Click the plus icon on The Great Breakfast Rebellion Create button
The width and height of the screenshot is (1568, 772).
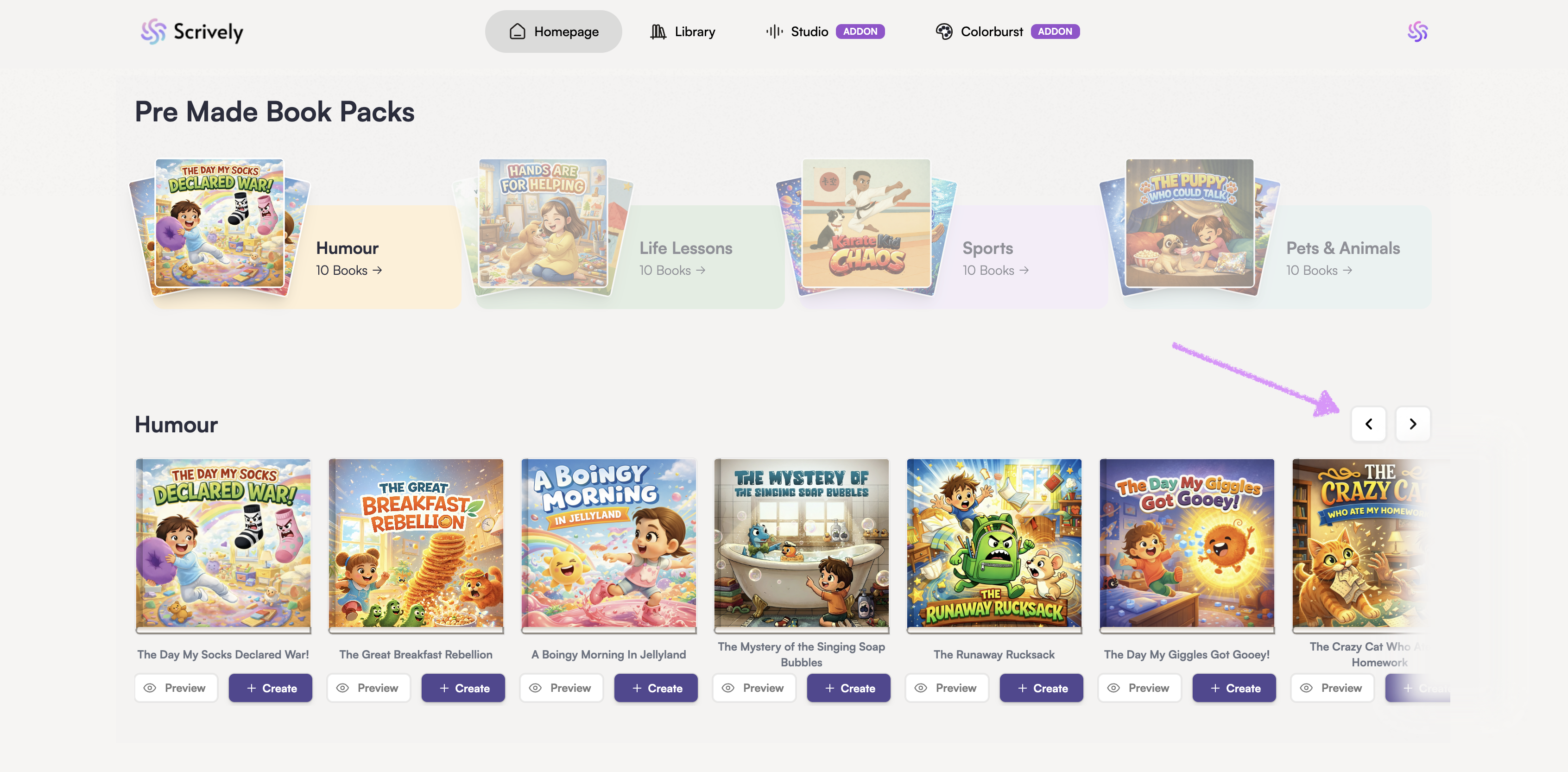click(x=444, y=687)
